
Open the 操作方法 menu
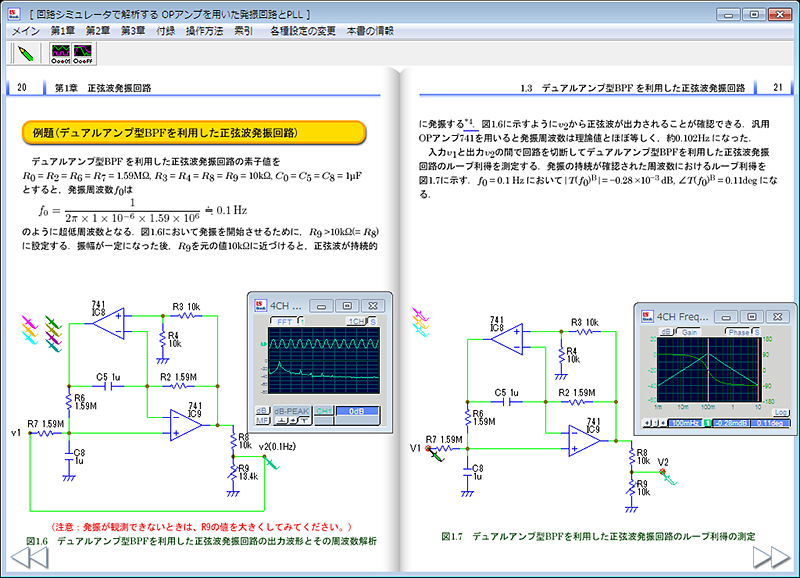(x=205, y=31)
